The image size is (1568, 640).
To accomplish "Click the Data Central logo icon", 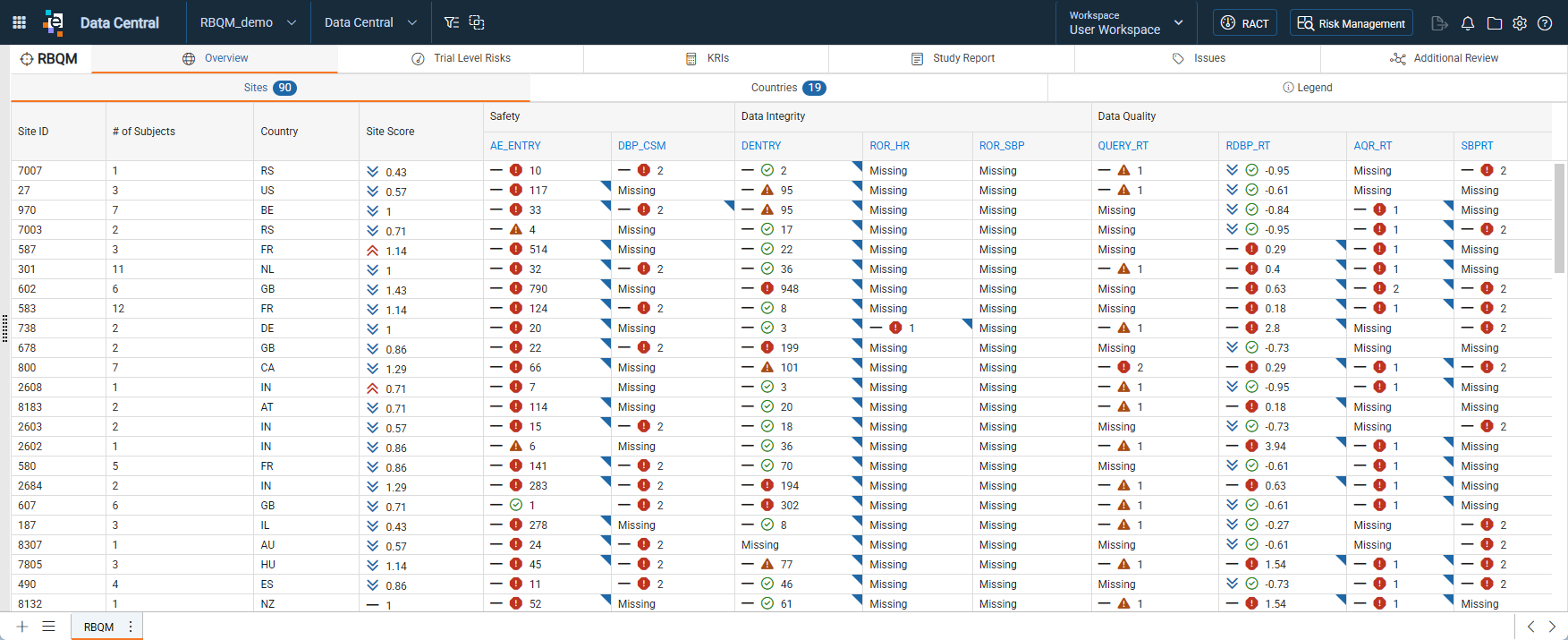I will tap(54, 22).
